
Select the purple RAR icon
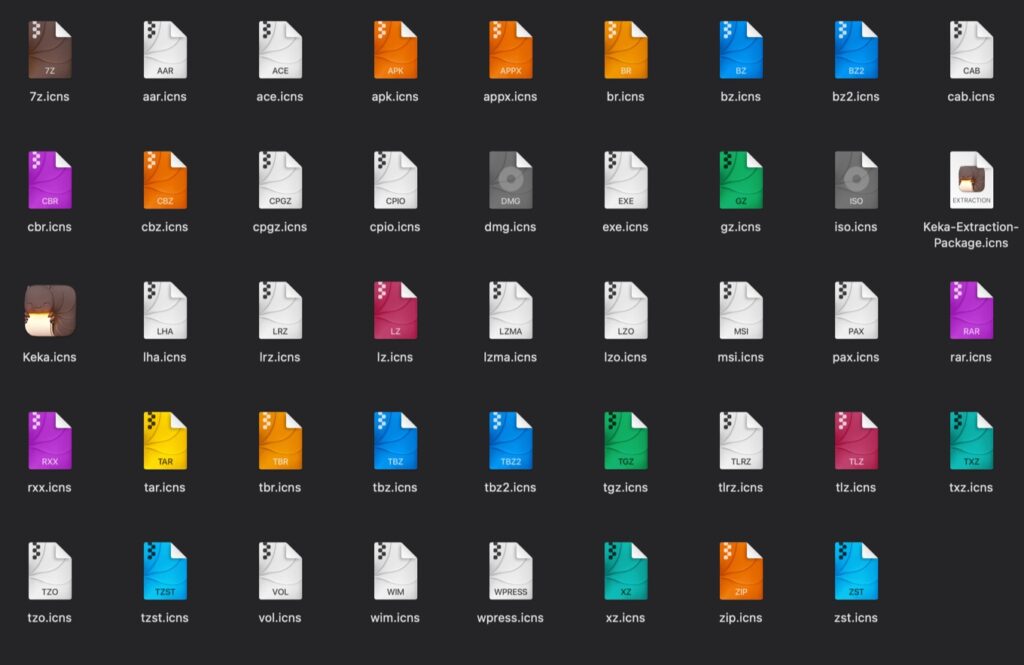point(971,310)
